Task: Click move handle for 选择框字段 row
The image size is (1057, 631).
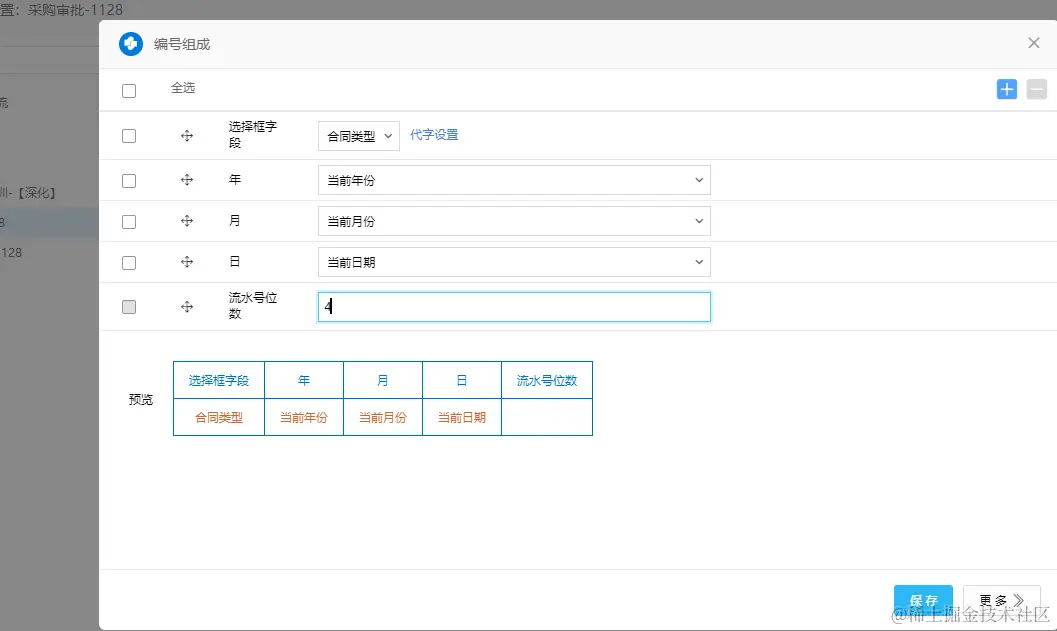Action: (x=187, y=136)
